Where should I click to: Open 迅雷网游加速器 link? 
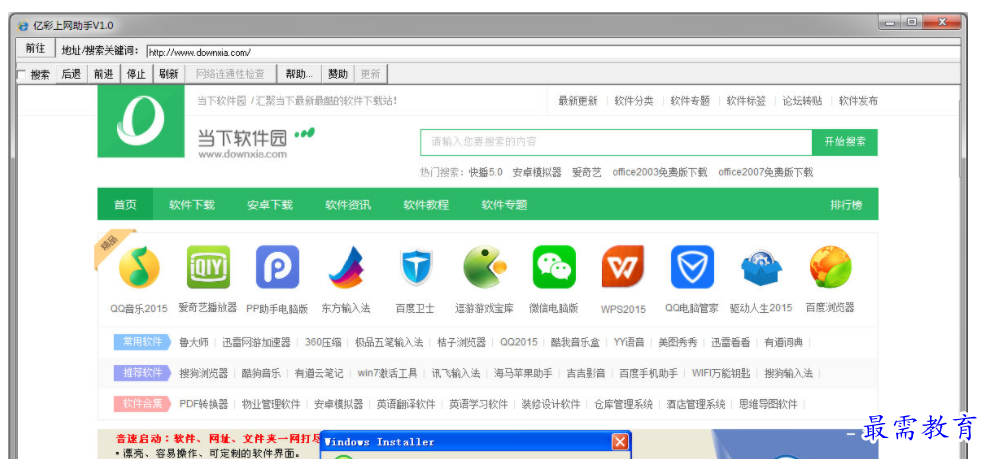click(x=256, y=342)
